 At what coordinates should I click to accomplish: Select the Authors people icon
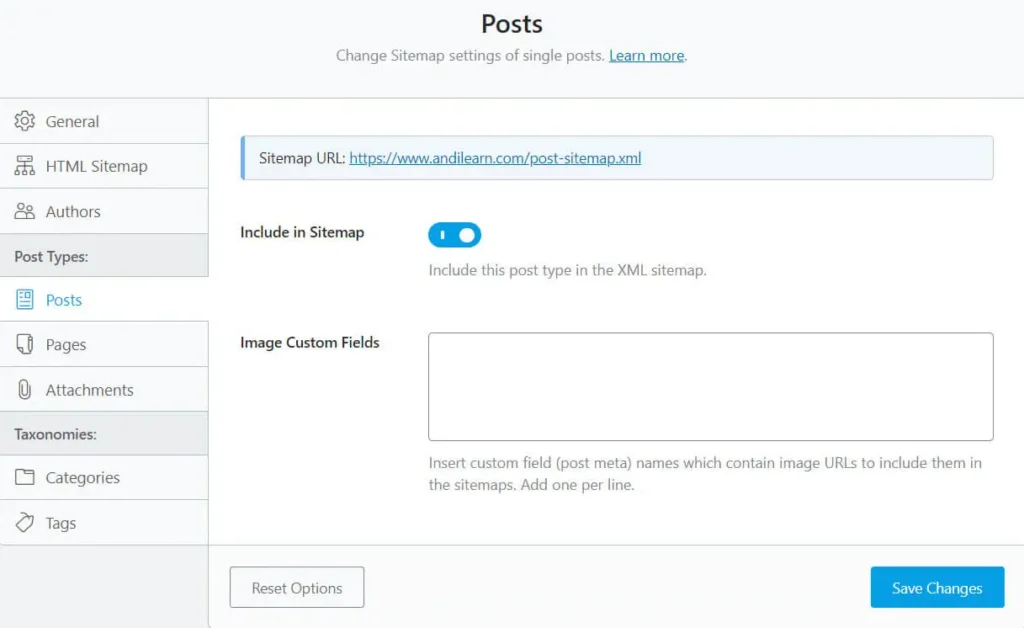(x=27, y=211)
